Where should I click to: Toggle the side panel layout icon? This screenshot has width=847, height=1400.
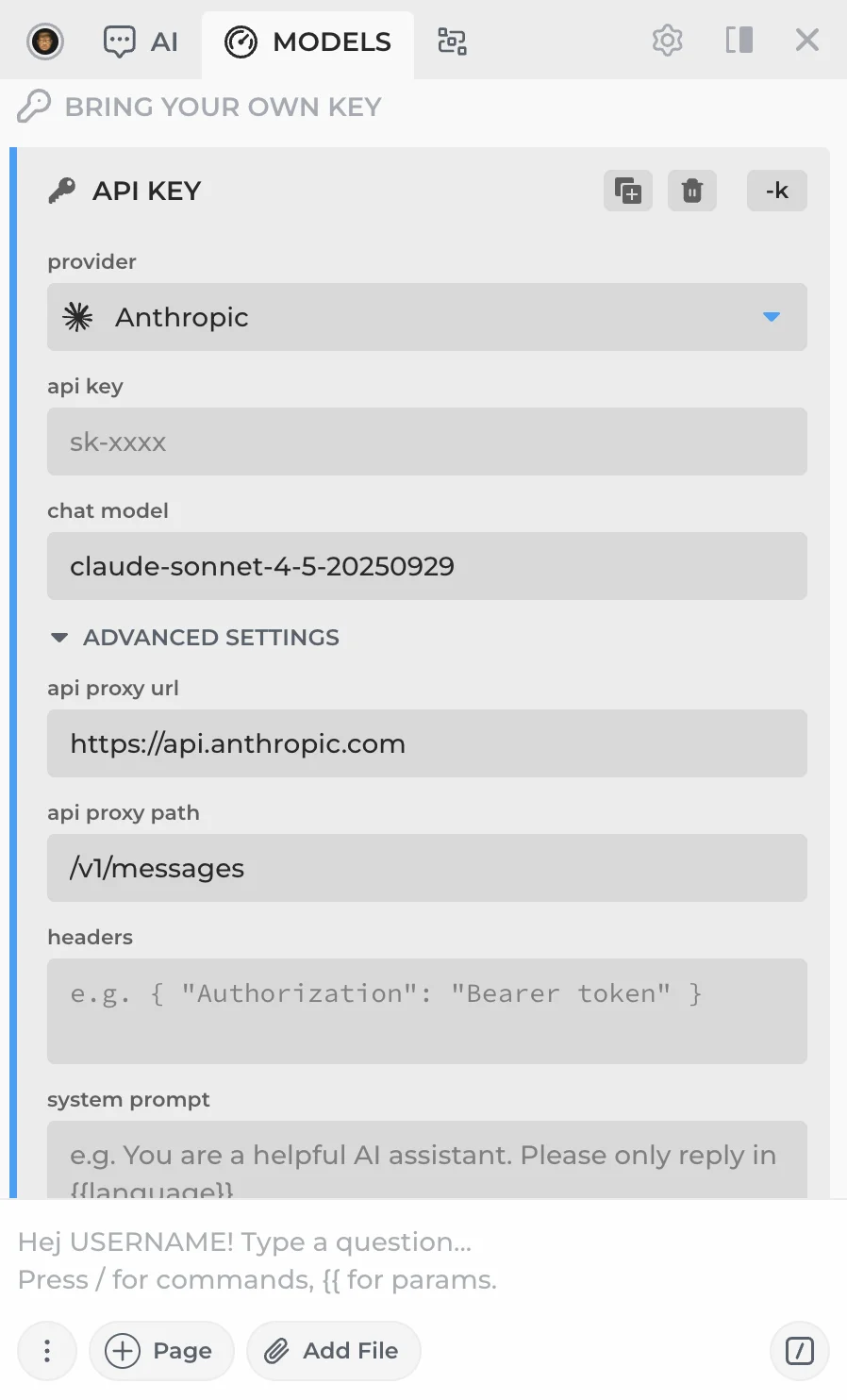pos(739,41)
